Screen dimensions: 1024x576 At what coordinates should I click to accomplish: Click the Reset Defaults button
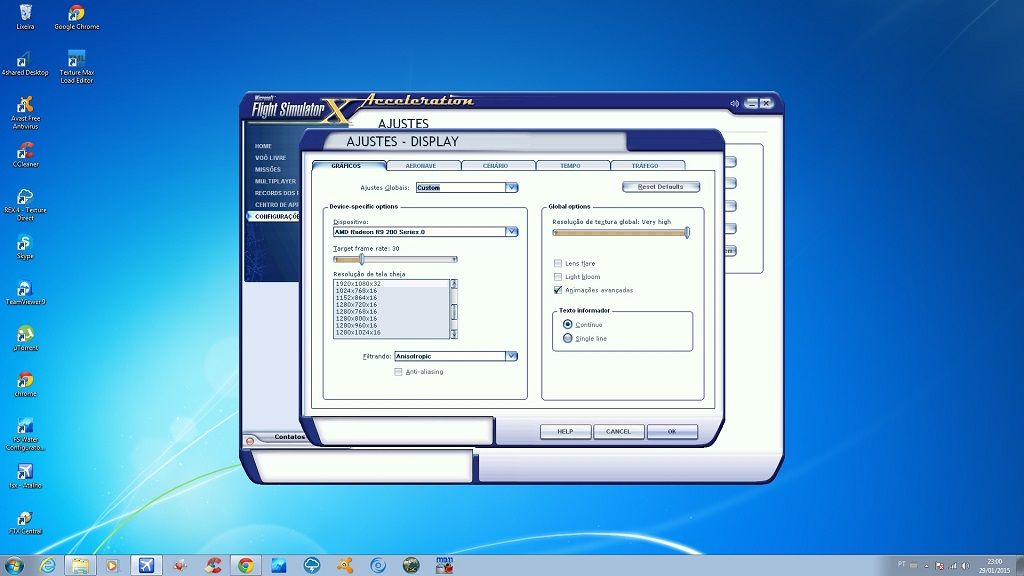[x=660, y=187]
